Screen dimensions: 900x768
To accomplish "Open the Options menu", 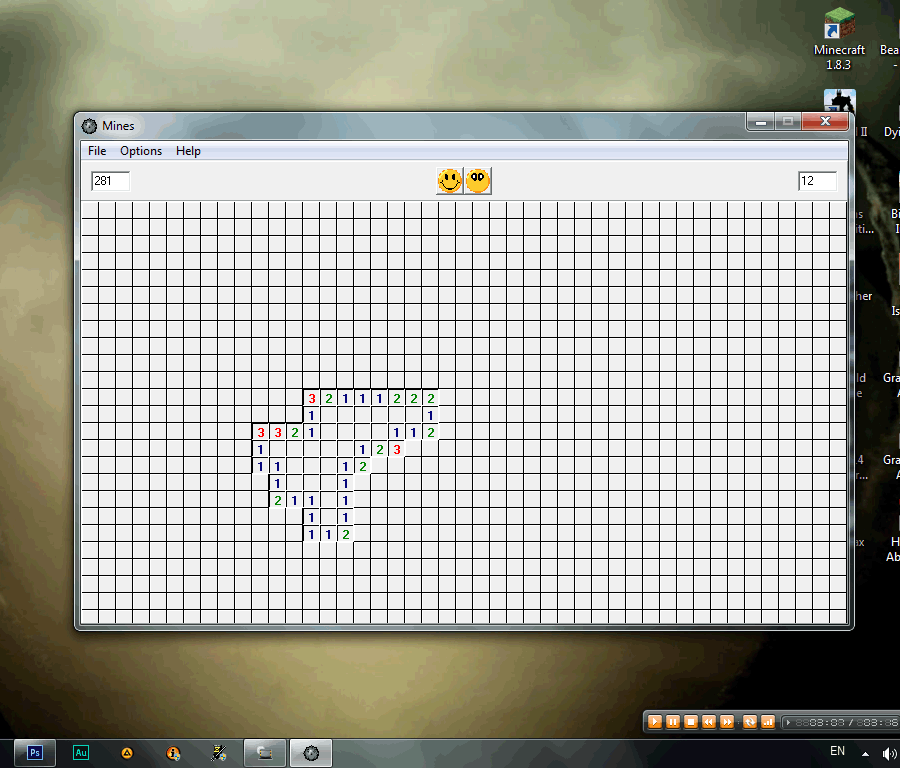I will tap(141, 151).
